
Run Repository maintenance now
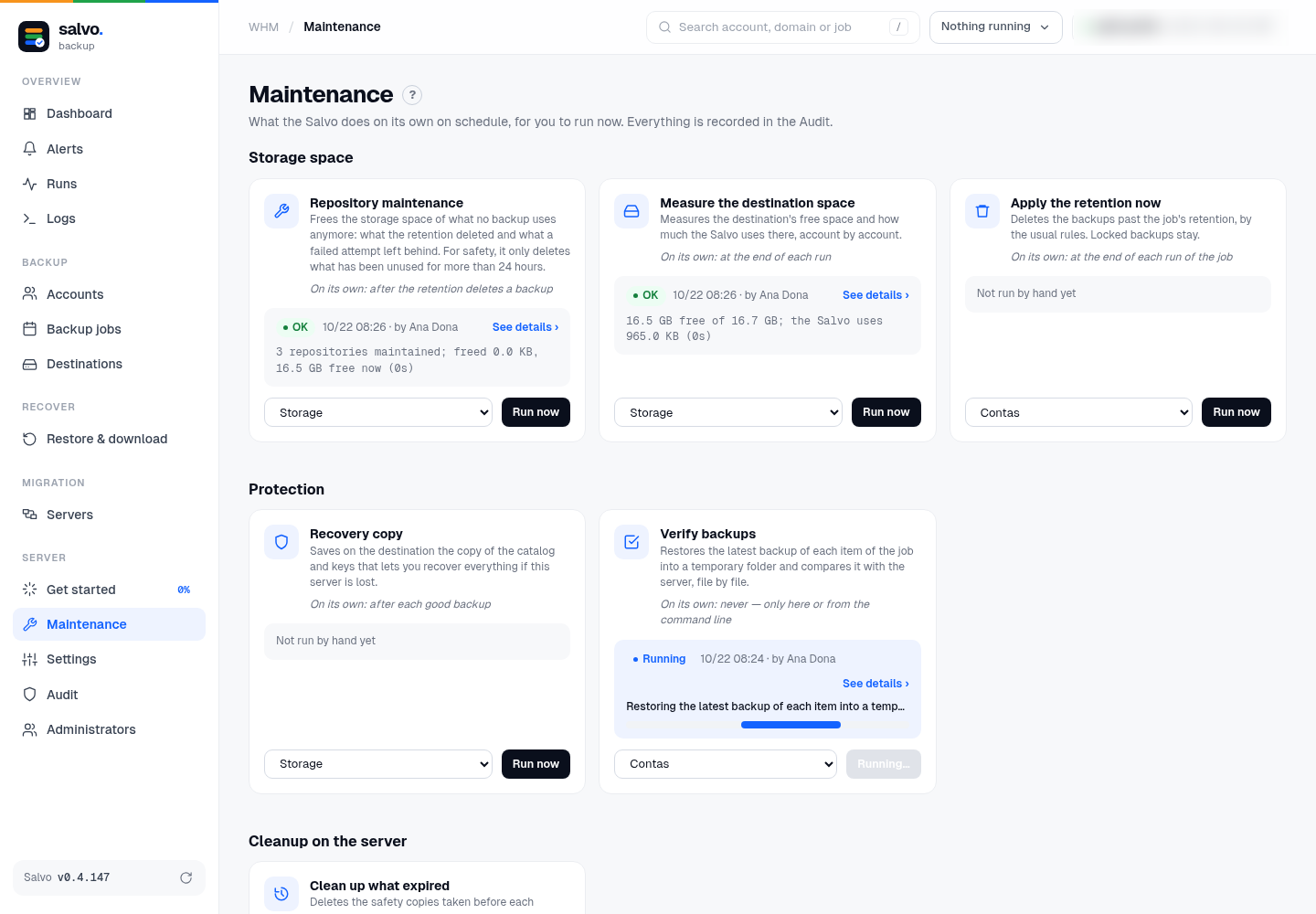pyautogui.click(x=536, y=412)
